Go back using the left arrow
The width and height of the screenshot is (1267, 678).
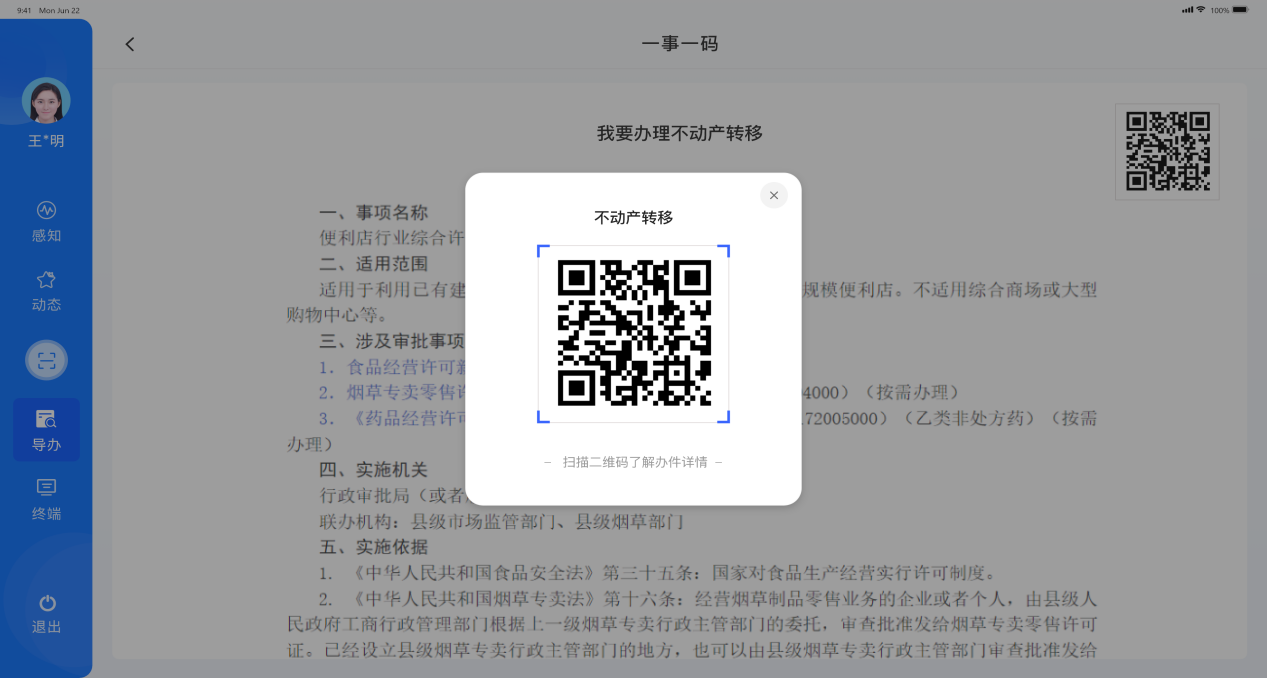point(129,44)
